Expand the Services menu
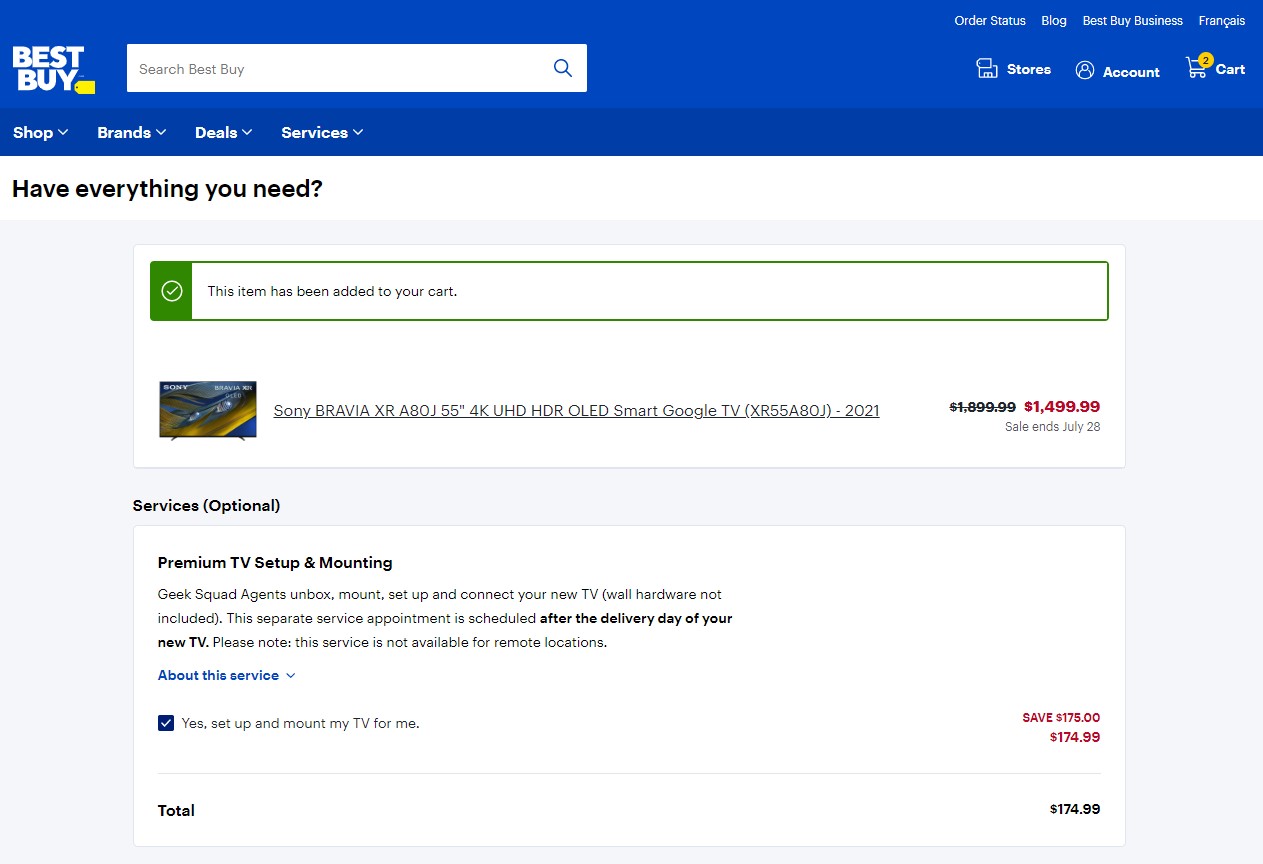The width and height of the screenshot is (1263, 864). [322, 132]
